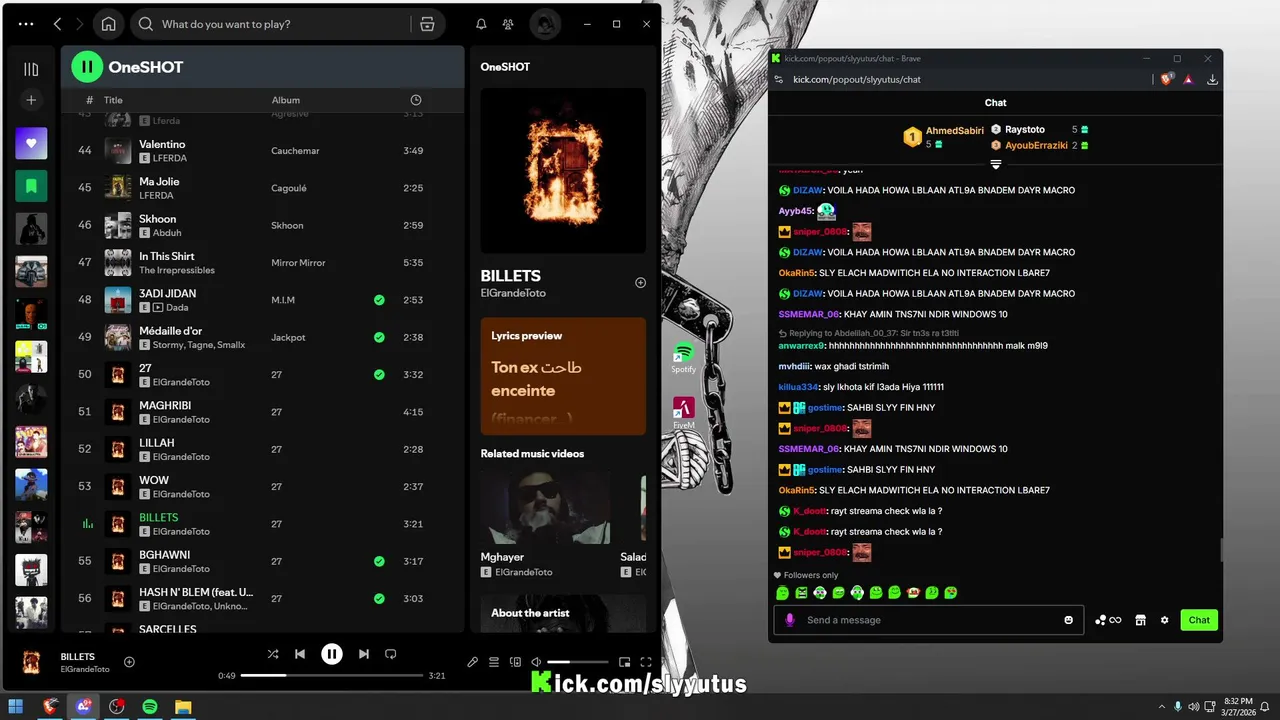This screenshot has height=720, width=1280.
Task: Add BILLETS to library in right panel
Action: coord(641,283)
